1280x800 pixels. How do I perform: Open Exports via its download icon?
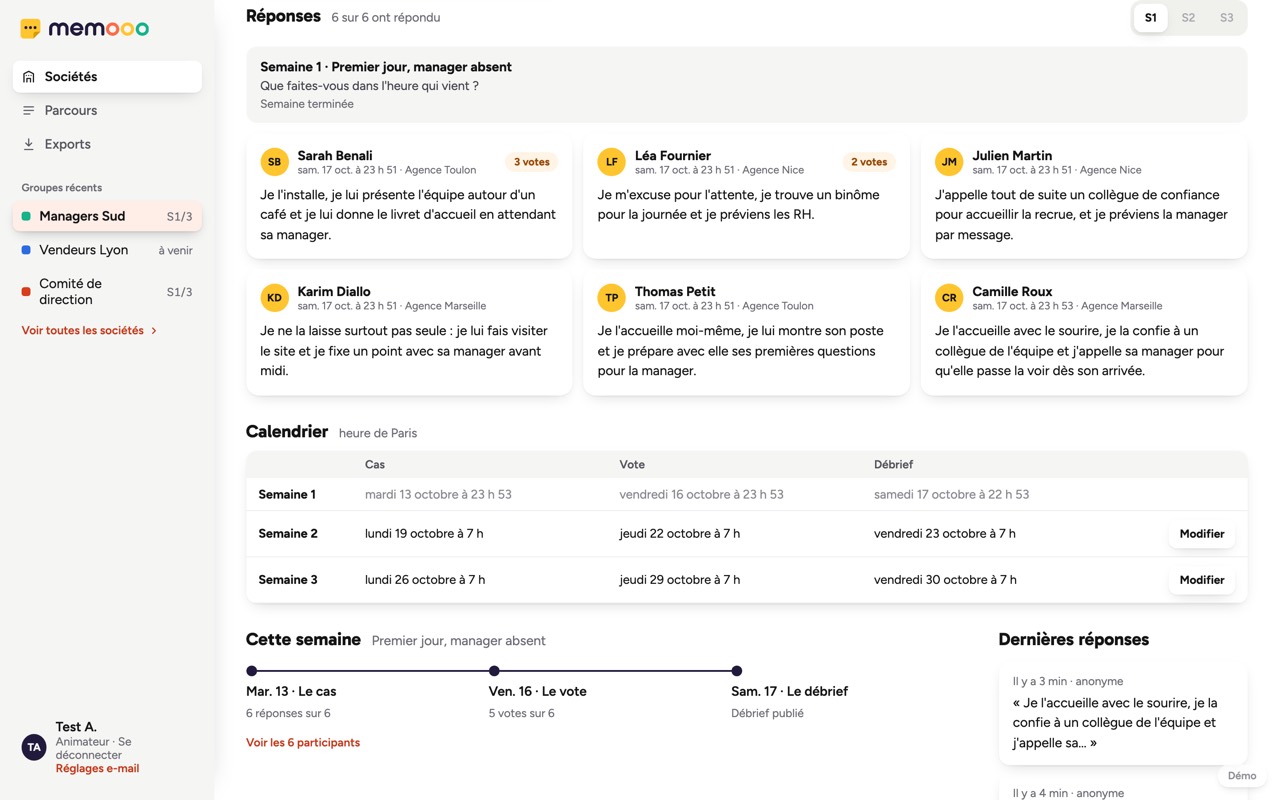click(29, 145)
